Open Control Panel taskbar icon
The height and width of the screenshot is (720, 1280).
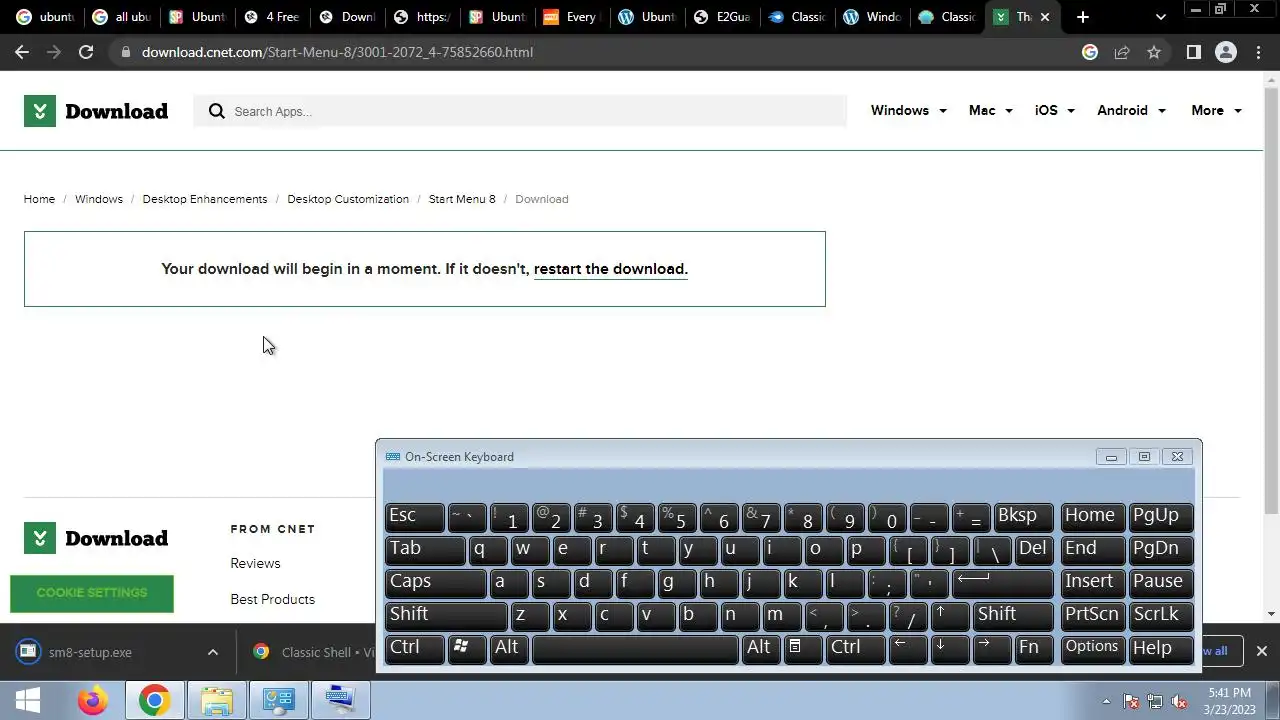tap(278, 700)
